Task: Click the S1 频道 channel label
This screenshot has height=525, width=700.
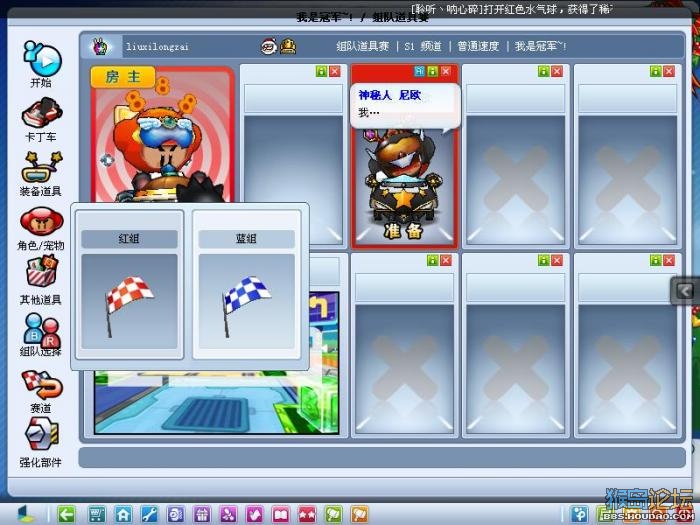Action: click(423, 46)
